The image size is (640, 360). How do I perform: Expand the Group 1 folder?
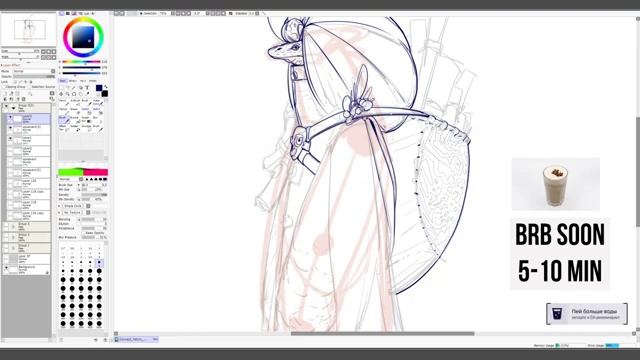click(13, 247)
